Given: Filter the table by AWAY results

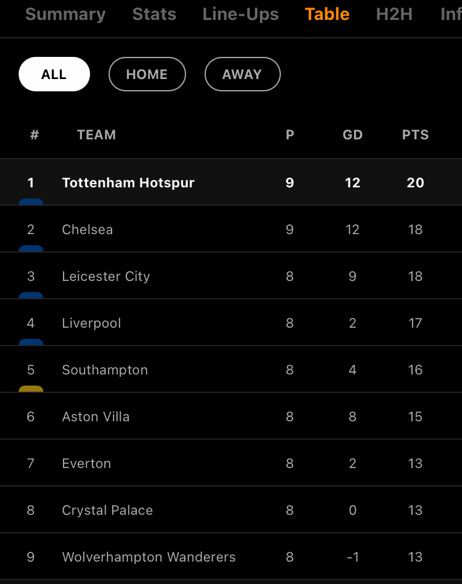Looking at the screenshot, I should (x=243, y=74).
